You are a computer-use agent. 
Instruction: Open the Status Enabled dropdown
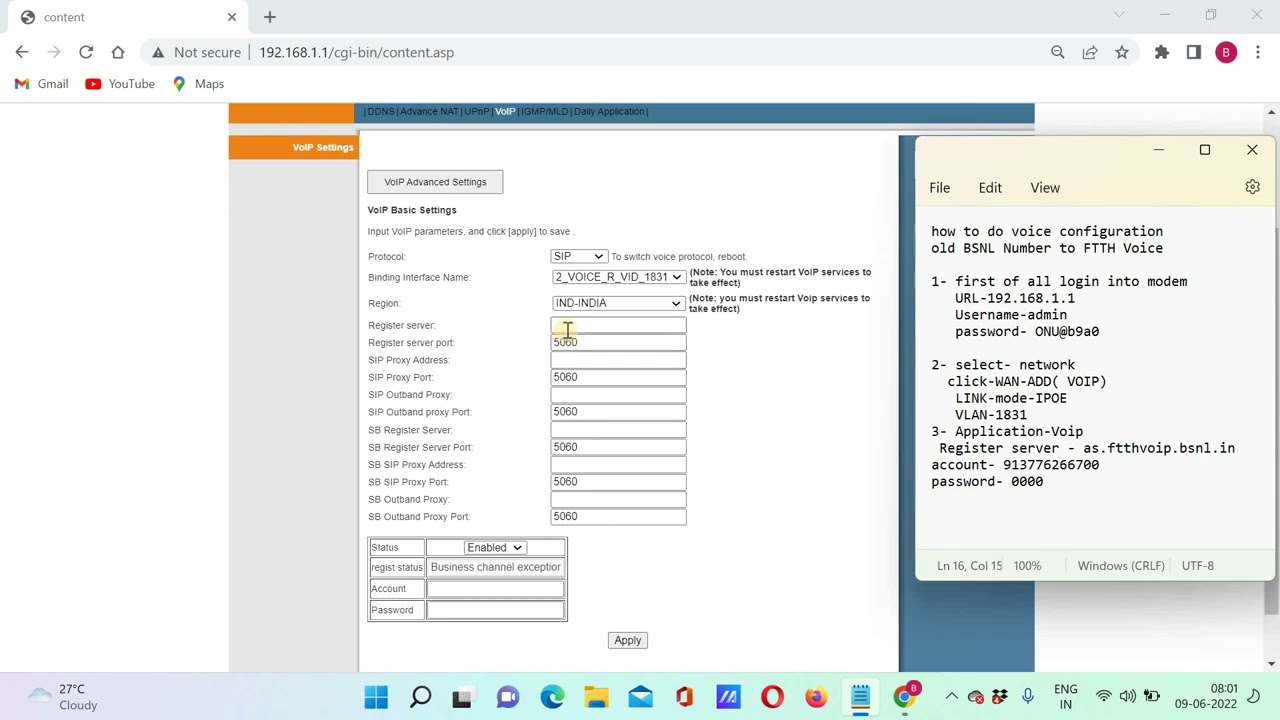tap(495, 547)
